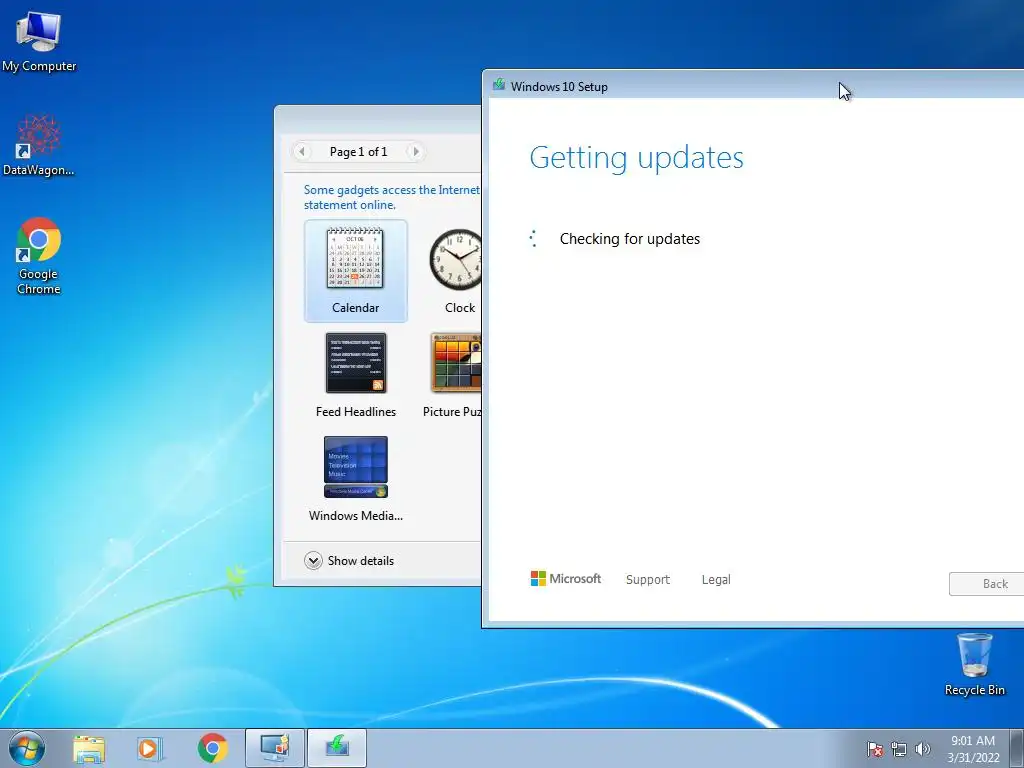Image resolution: width=1024 pixels, height=768 pixels.
Task: Launch Google Chrome from the desktop
Action: point(39,255)
